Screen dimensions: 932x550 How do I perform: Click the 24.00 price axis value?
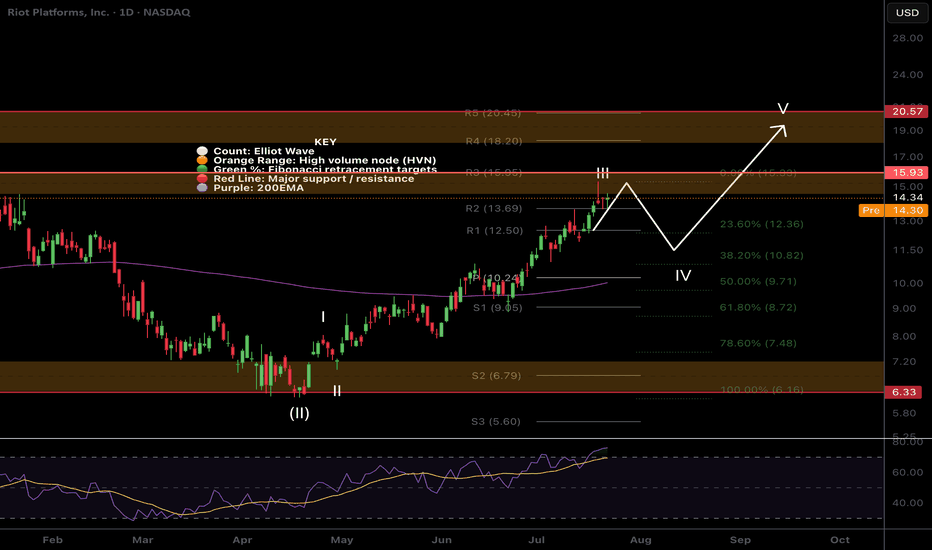(908, 75)
